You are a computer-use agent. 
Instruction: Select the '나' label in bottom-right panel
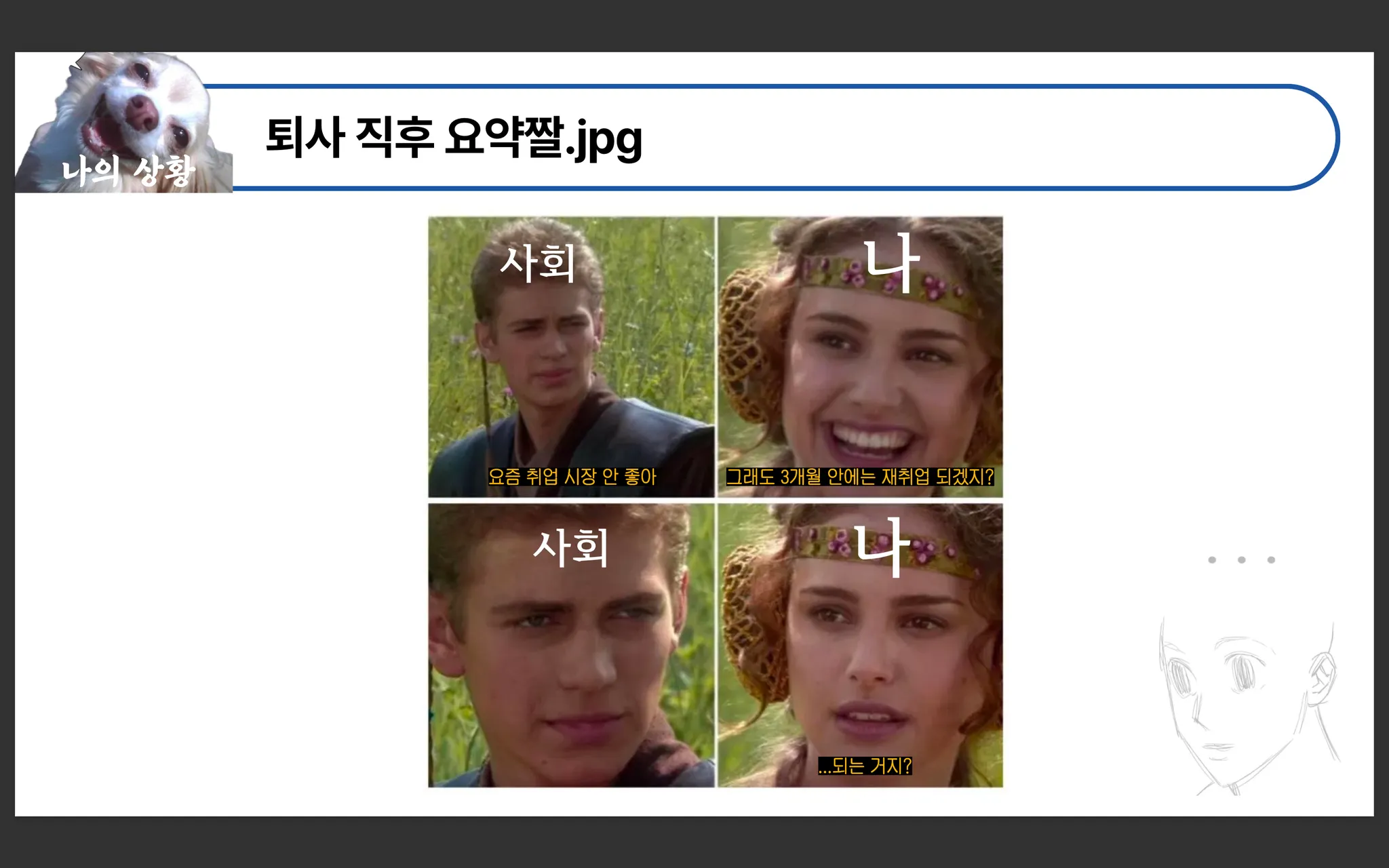(880, 547)
